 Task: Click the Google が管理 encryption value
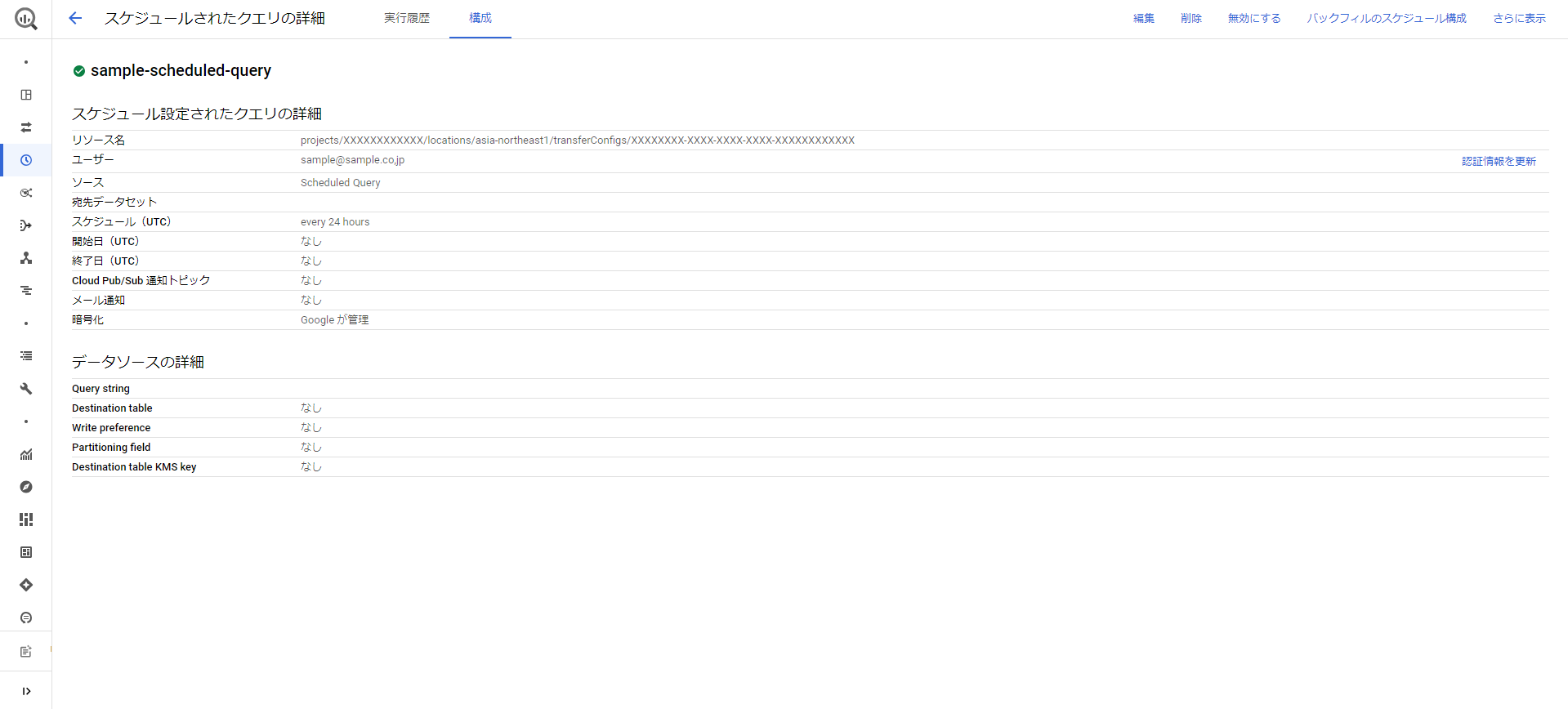coord(334,320)
